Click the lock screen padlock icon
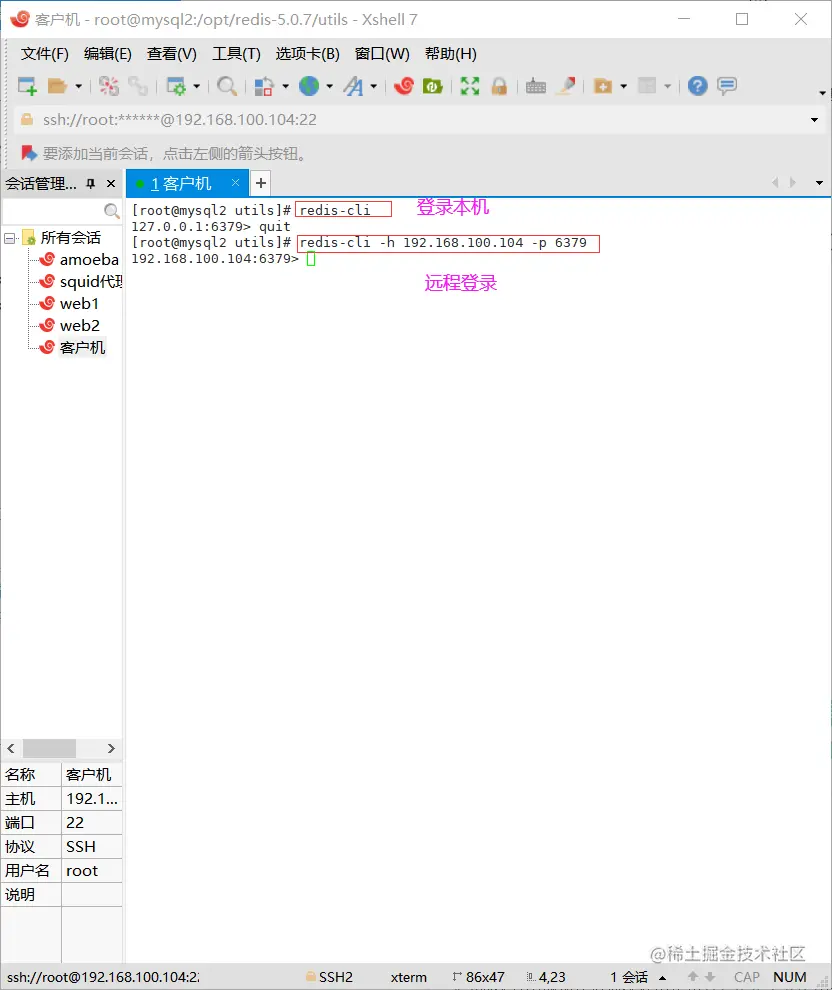 coord(499,86)
